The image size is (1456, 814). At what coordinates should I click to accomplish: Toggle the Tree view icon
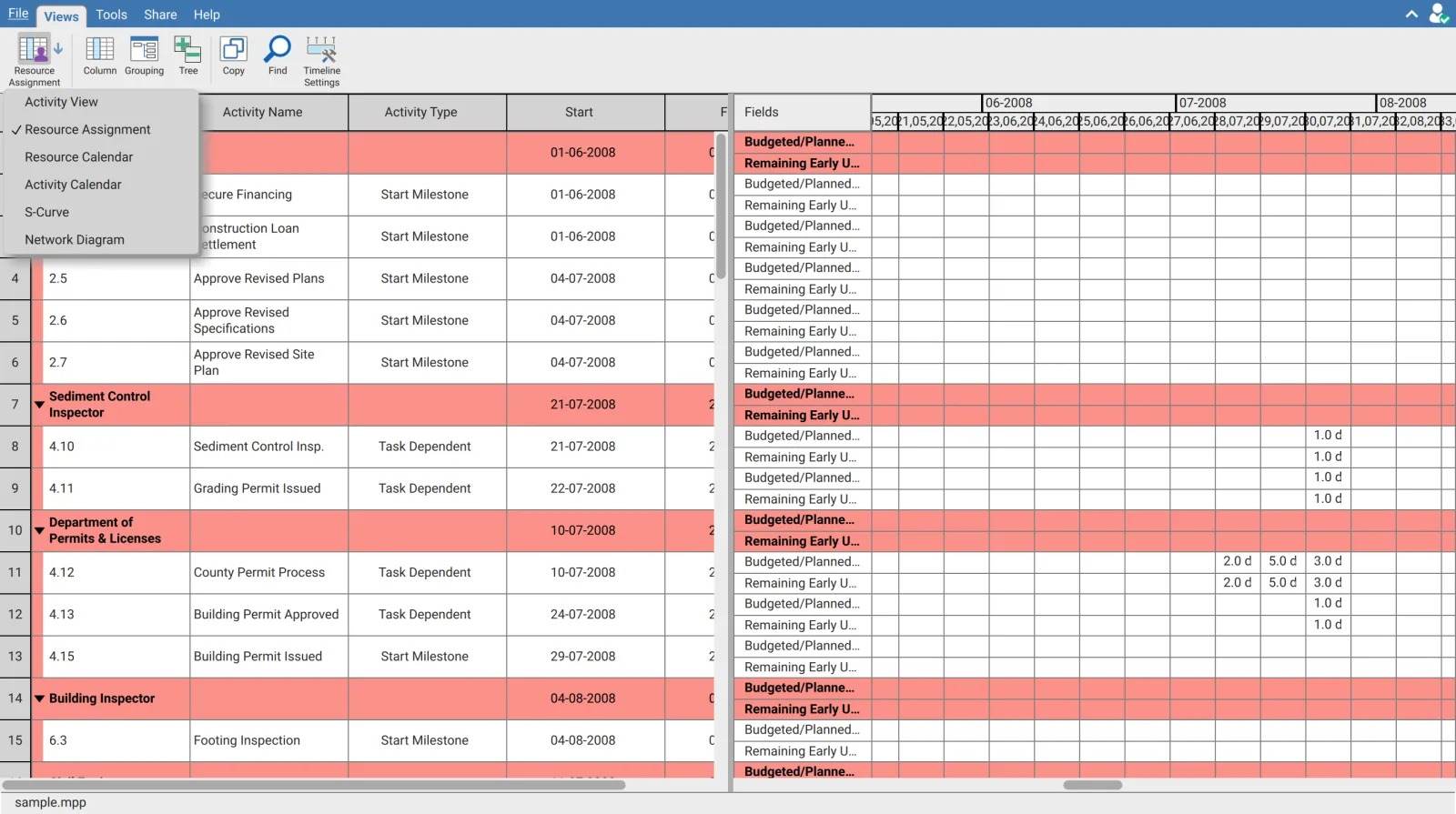188,56
